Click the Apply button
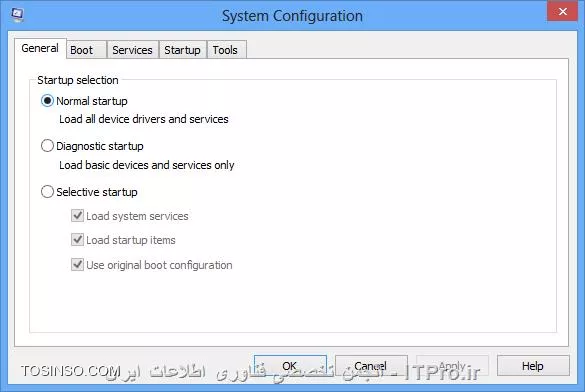 pos(452,366)
